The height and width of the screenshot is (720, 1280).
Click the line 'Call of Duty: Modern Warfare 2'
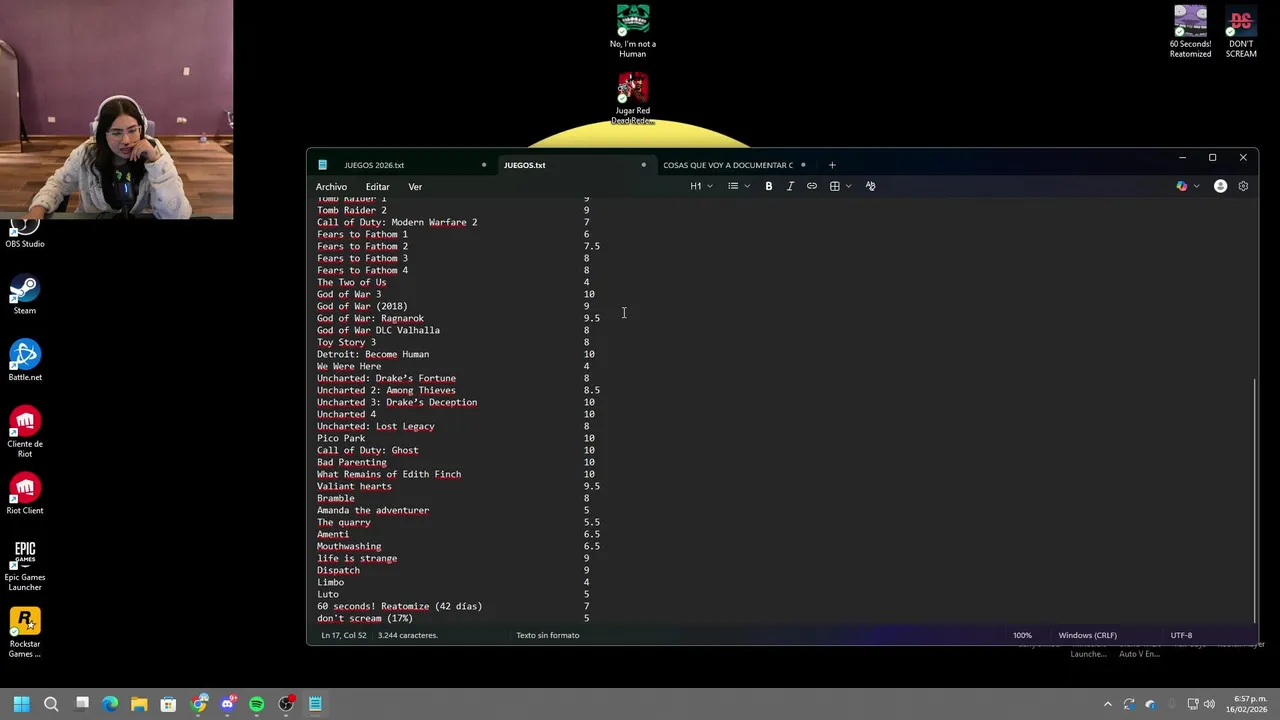(x=397, y=222)
